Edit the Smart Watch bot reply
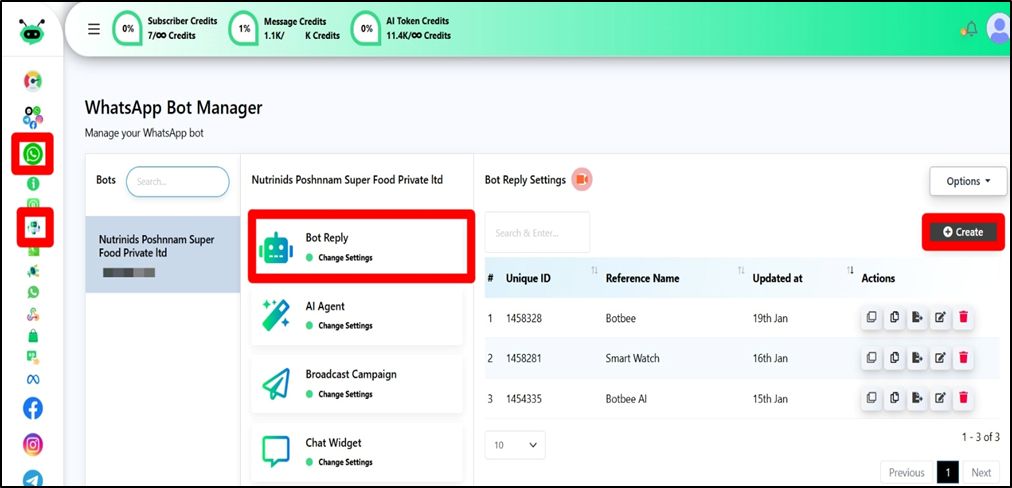This screenshot has height=488, width=1012. (x=939, y=358)
